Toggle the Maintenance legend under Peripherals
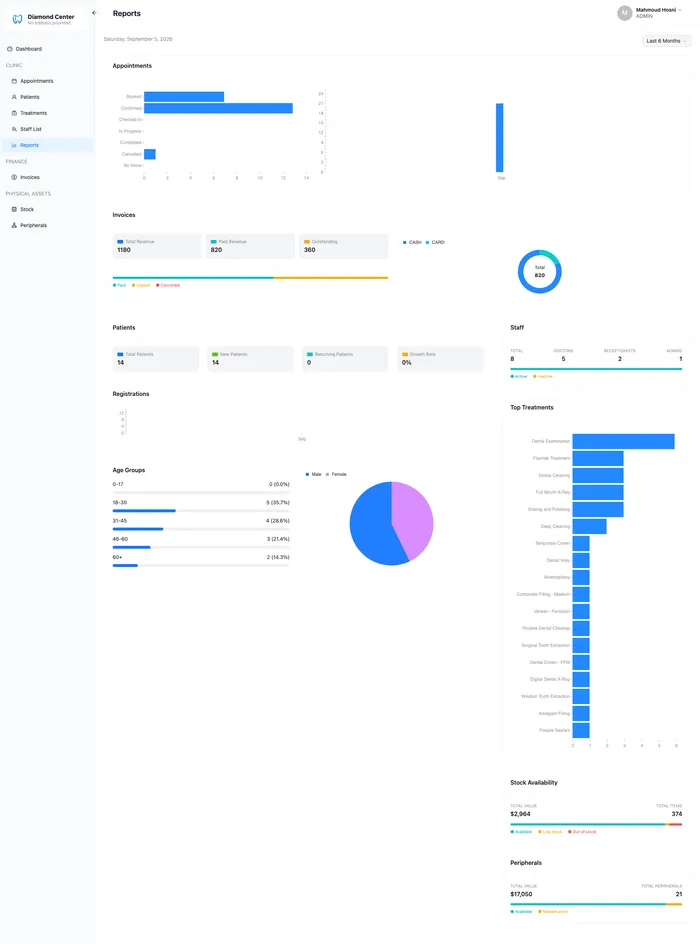Screen dimensions: 700x944 tap(553, 911)
